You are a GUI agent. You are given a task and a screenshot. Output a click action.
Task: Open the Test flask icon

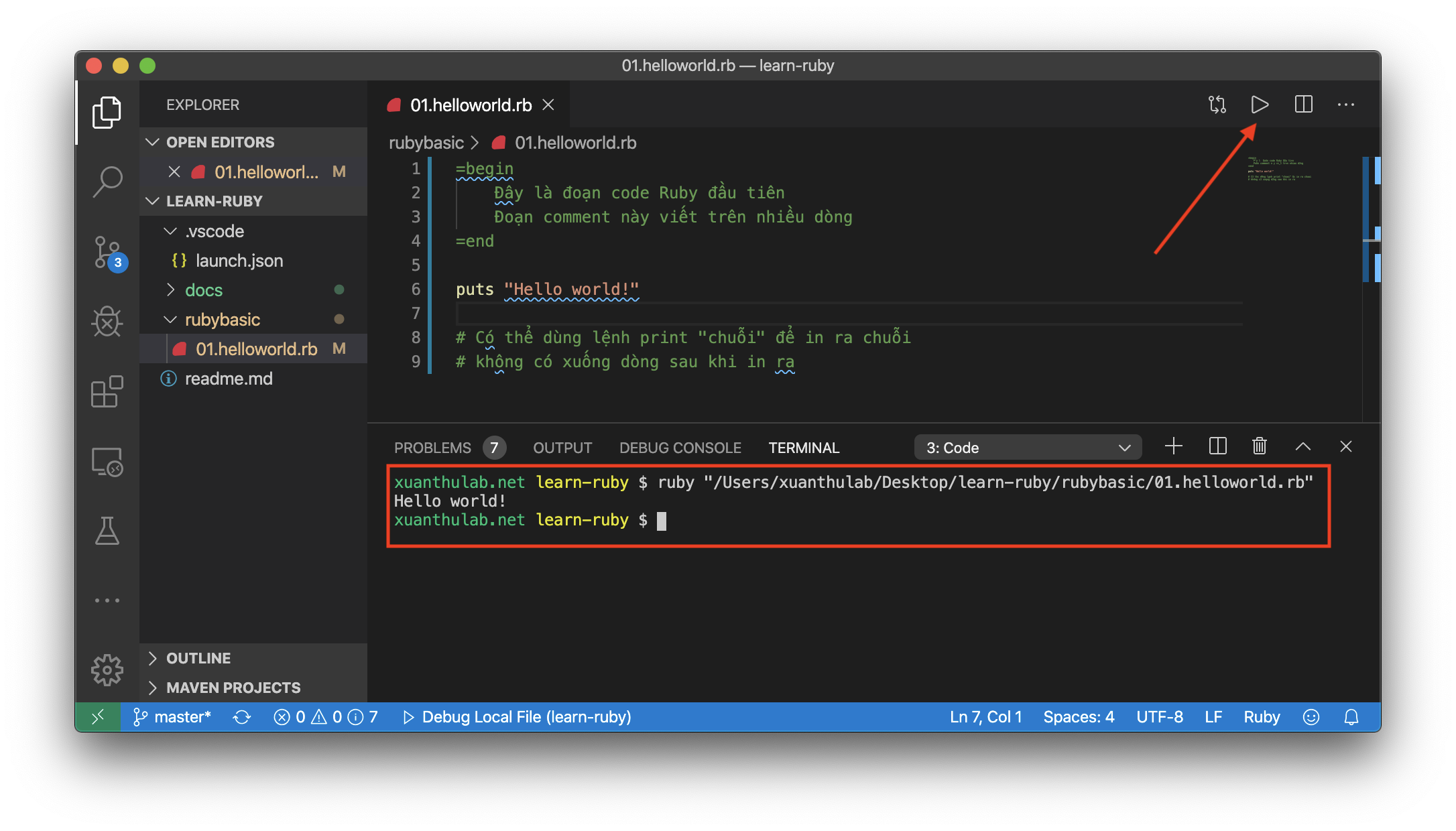tap(107, 531)
